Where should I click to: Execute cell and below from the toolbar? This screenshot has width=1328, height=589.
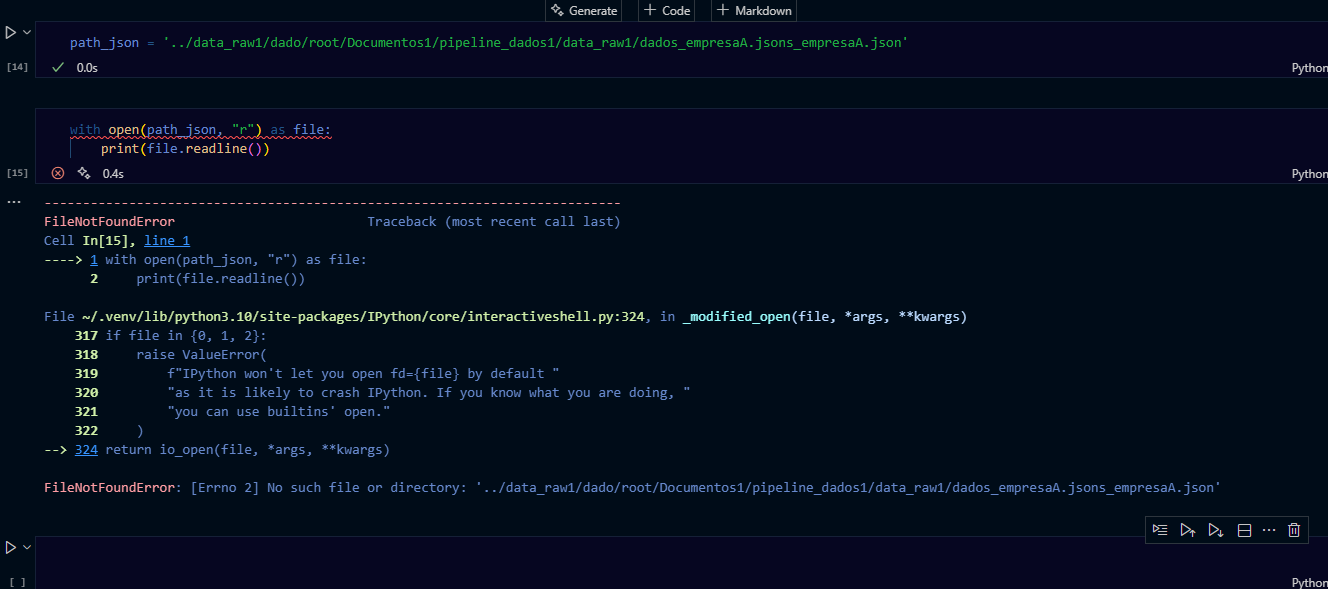[1216, 530]
